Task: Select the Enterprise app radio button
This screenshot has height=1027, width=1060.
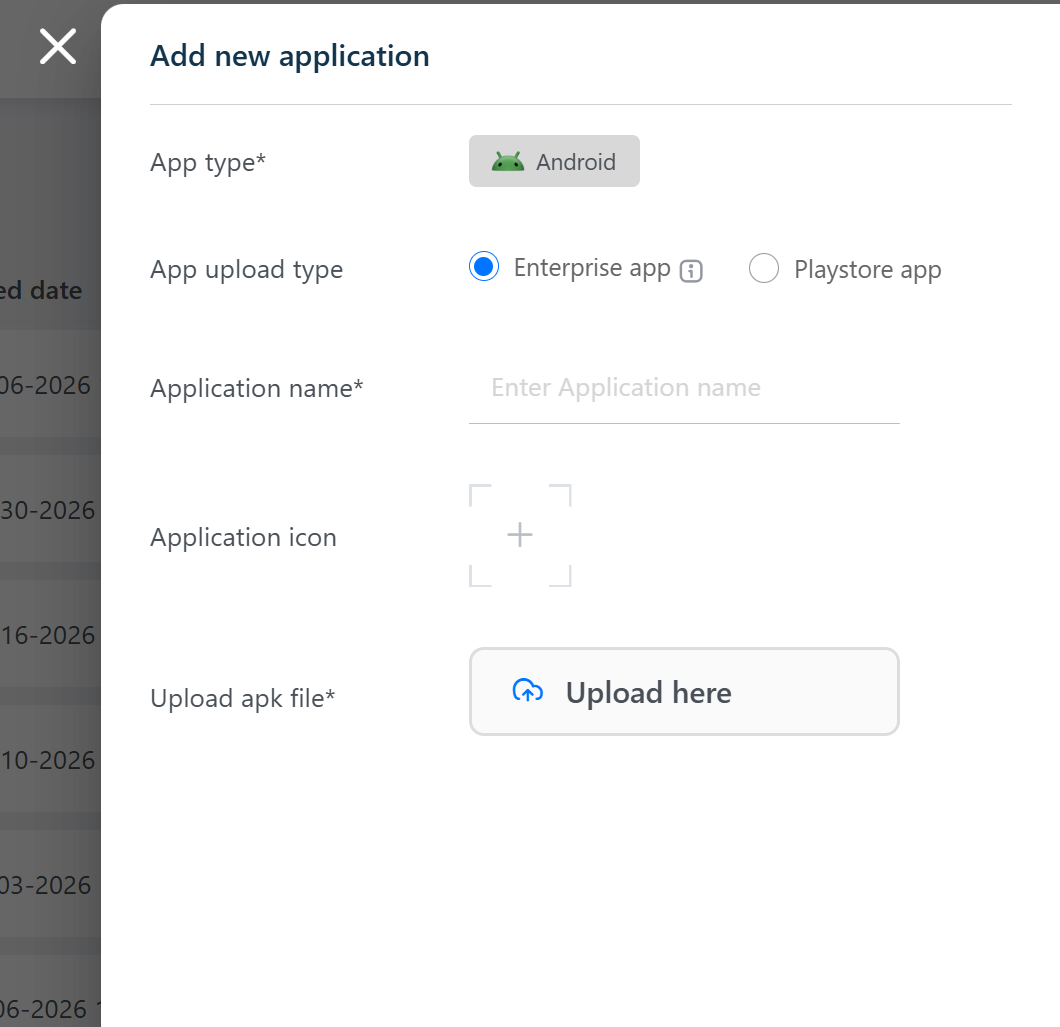Action: click(484, 268)
